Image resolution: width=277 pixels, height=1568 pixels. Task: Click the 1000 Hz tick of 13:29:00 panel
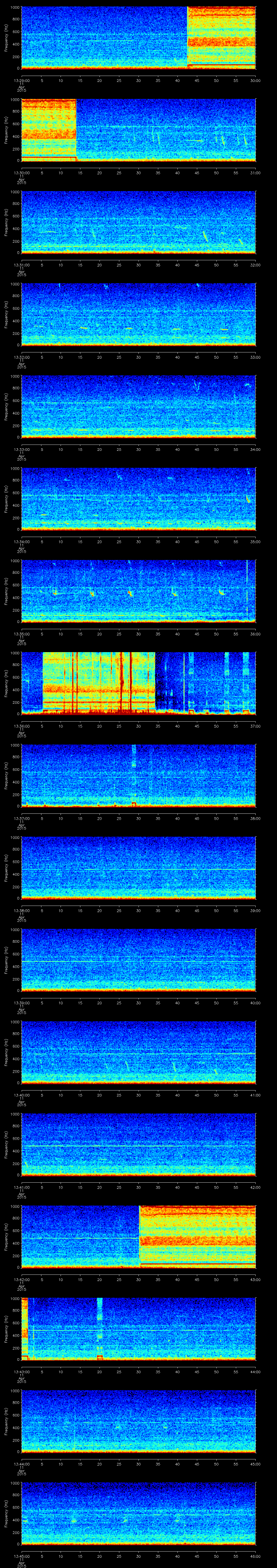point(15,7)
